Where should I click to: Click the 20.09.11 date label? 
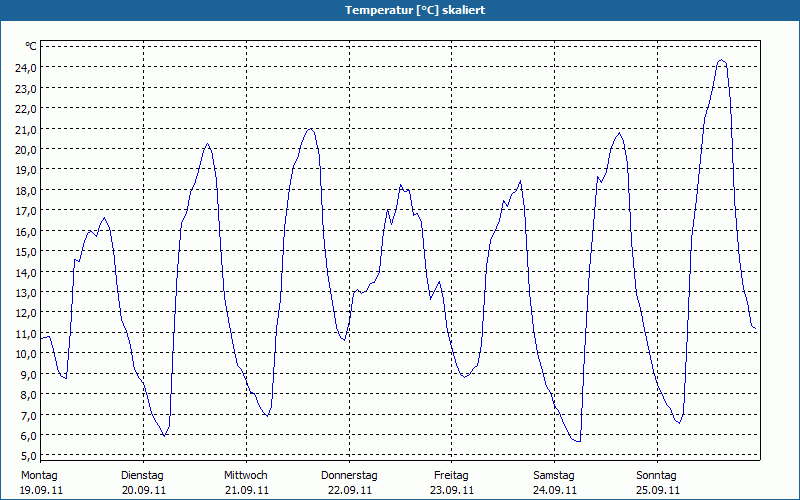[144, 490]
